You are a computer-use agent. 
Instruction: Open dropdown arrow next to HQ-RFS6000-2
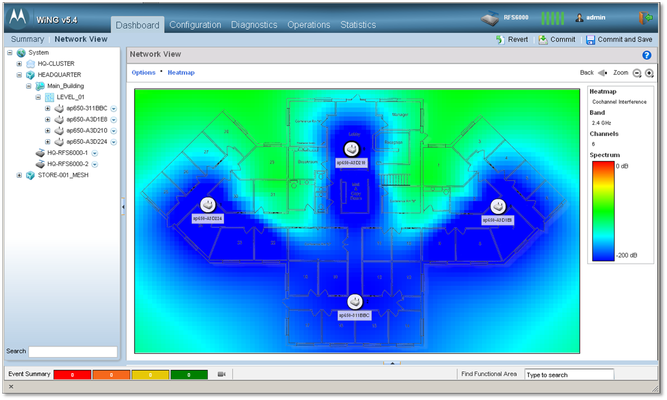(x=95, y=164)
